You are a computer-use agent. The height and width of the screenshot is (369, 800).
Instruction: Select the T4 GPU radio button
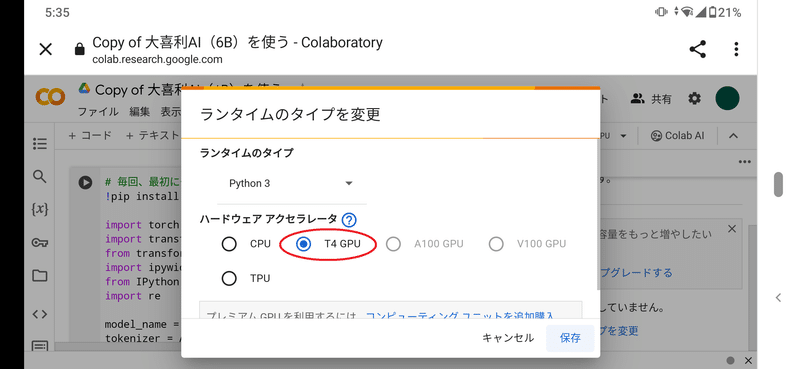pyautogui.click(x=304, y=244)
